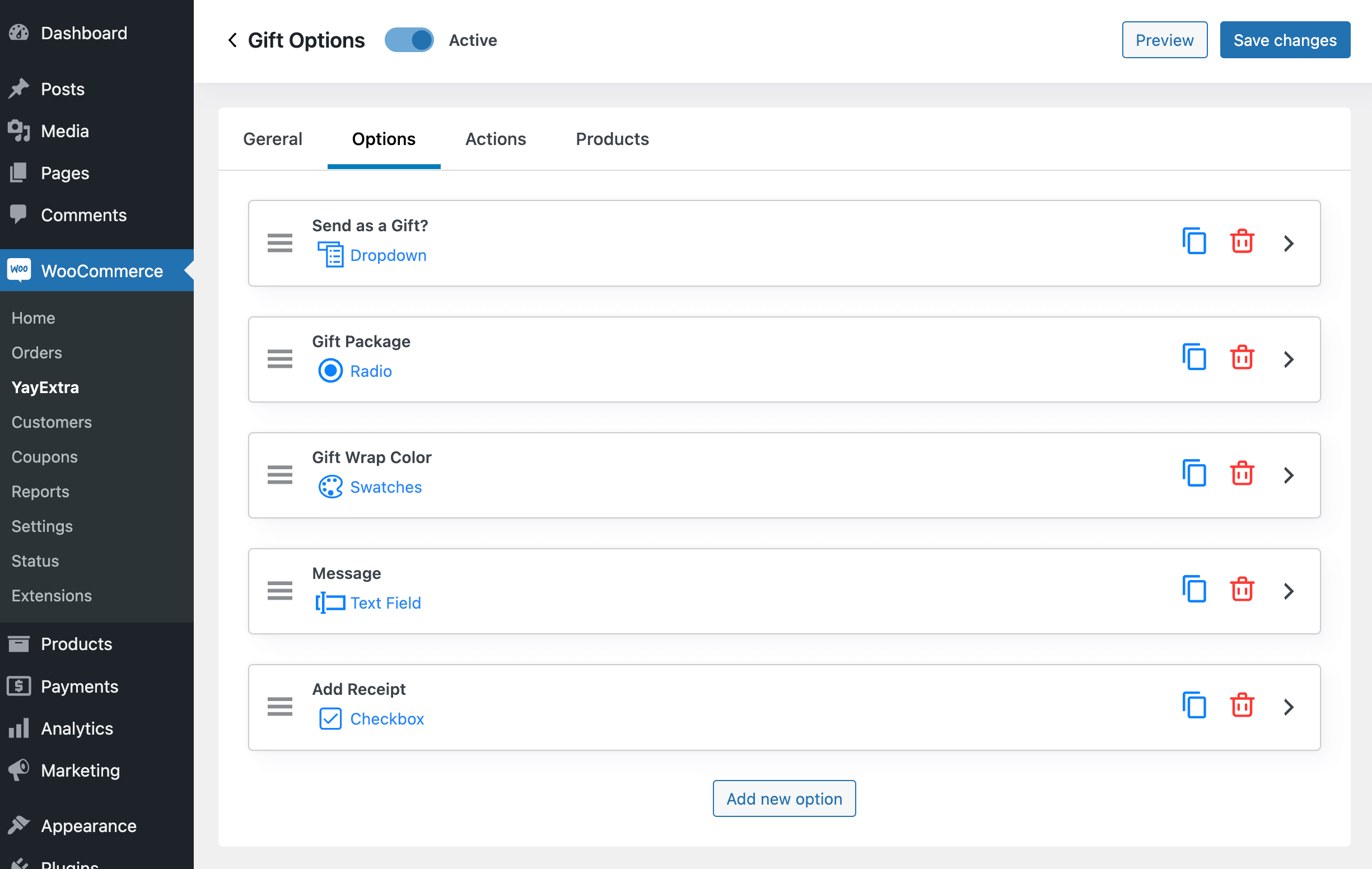The height and width of the screenshot is (869, 1372).
Task: Expand the 'Send as a Gift?' option
Action: click(1289, 244)
